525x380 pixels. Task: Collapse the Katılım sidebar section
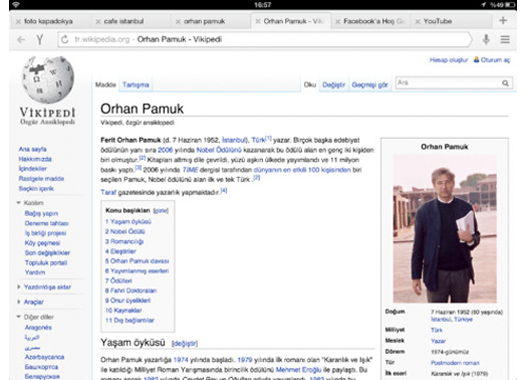[19, 203]
